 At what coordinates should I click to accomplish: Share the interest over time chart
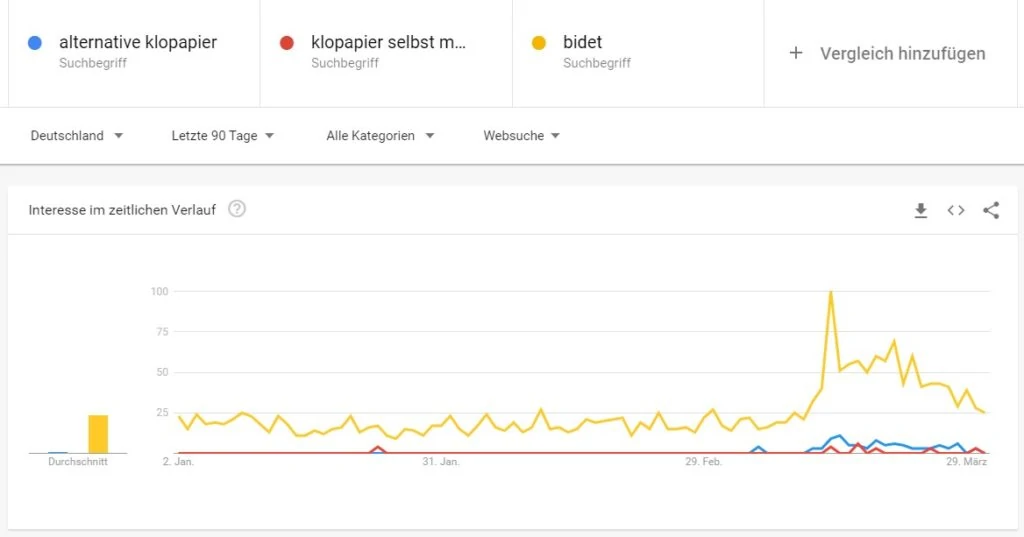click(991, 210)
